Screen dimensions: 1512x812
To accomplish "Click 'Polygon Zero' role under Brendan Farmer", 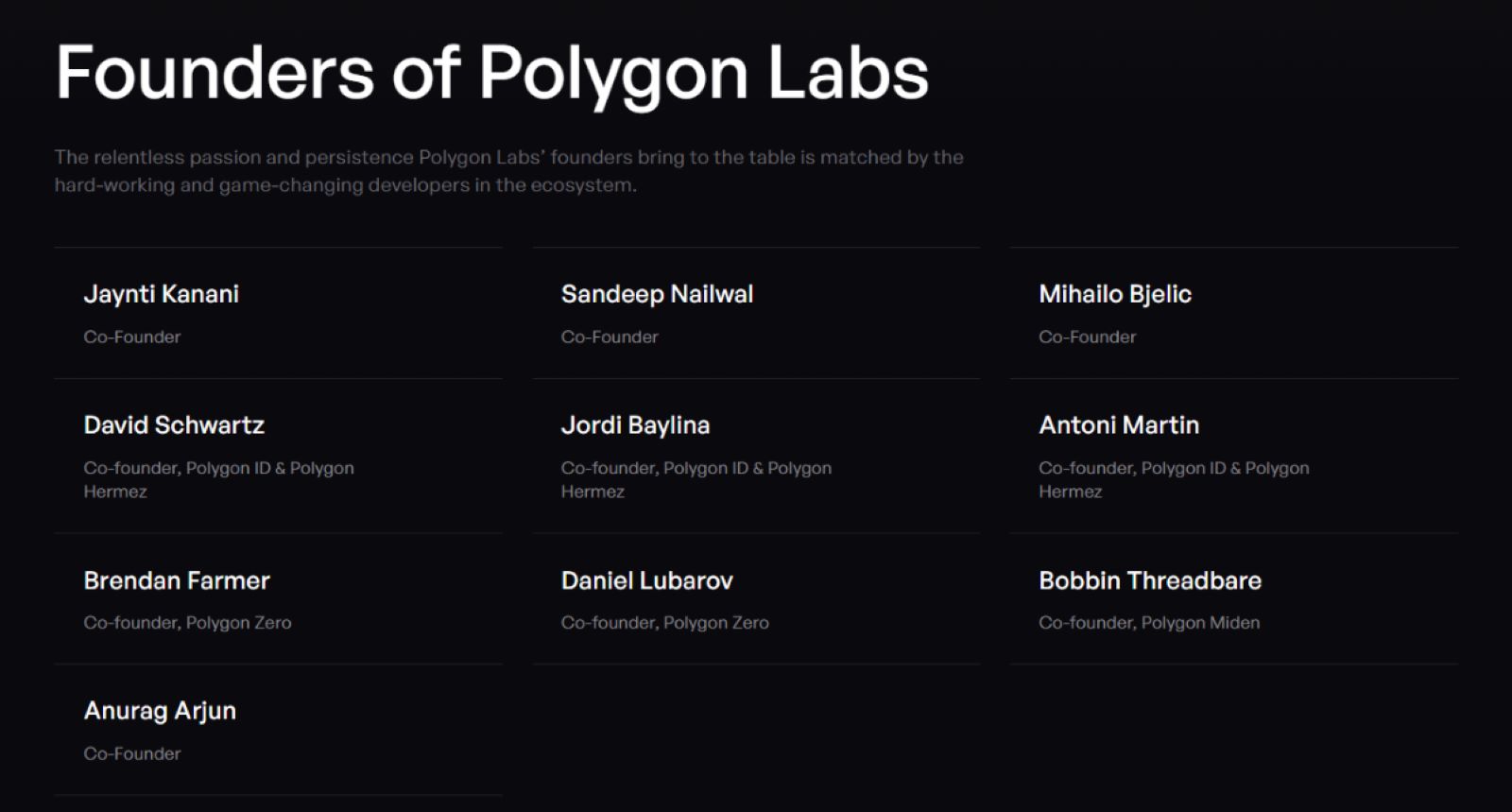I will click(187, 623).
